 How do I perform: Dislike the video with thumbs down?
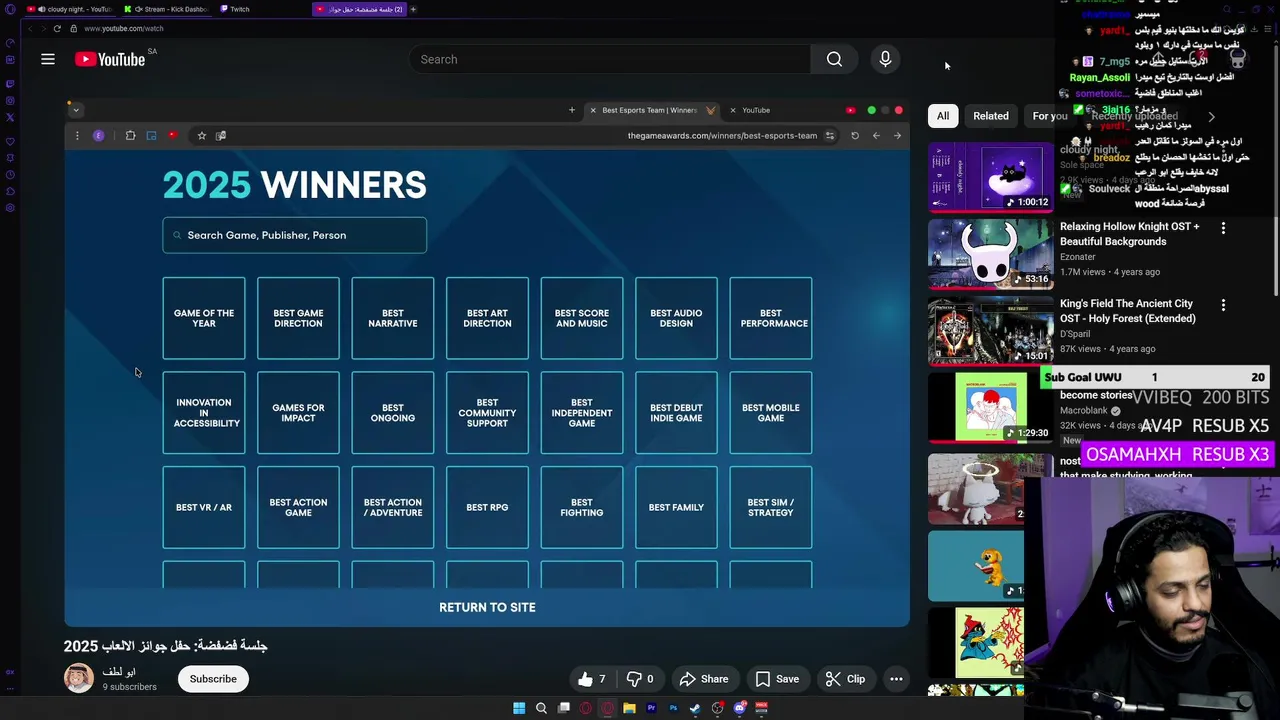640,679
